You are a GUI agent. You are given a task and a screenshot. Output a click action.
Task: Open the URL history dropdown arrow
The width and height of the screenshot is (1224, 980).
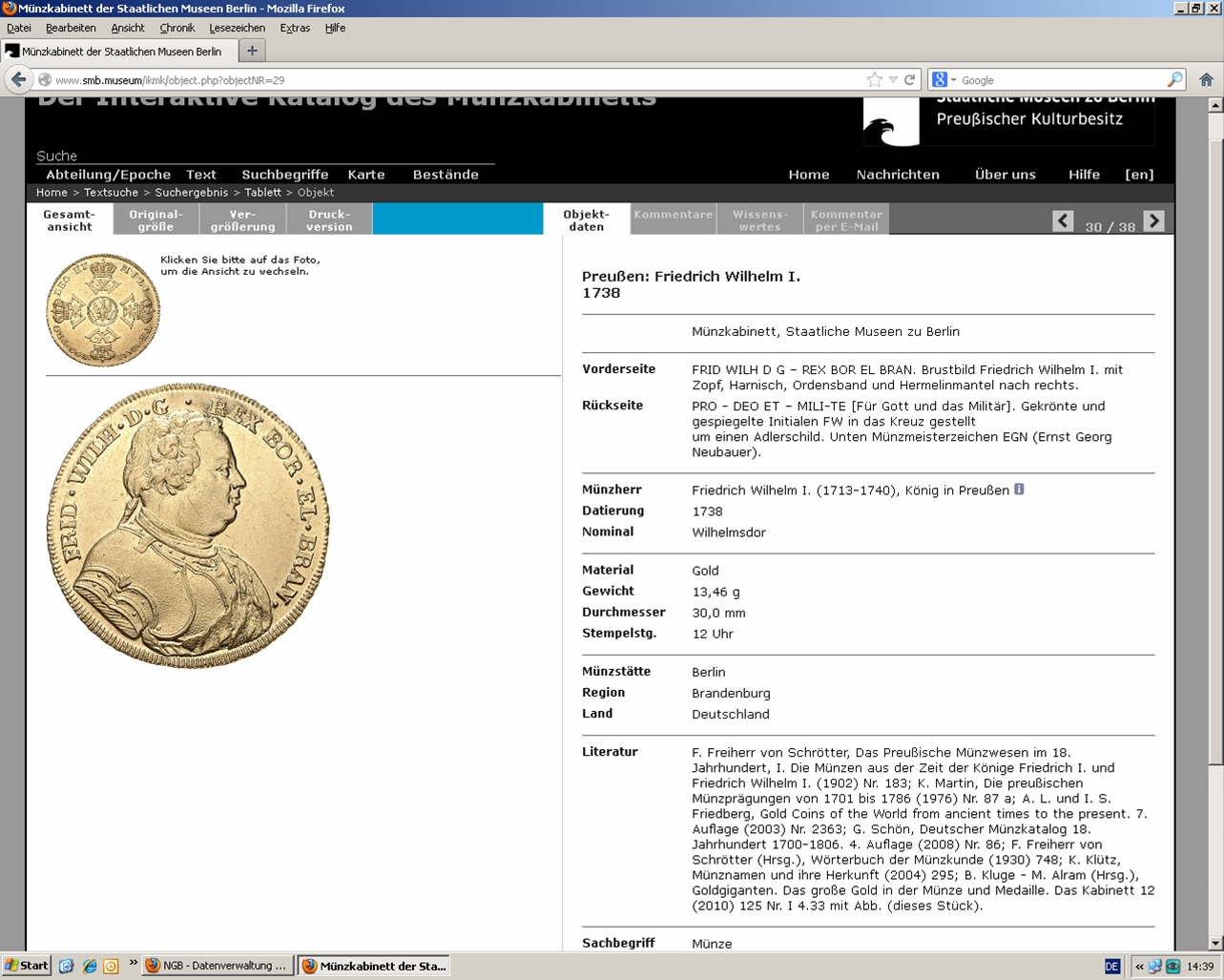[x=893, y=80]
